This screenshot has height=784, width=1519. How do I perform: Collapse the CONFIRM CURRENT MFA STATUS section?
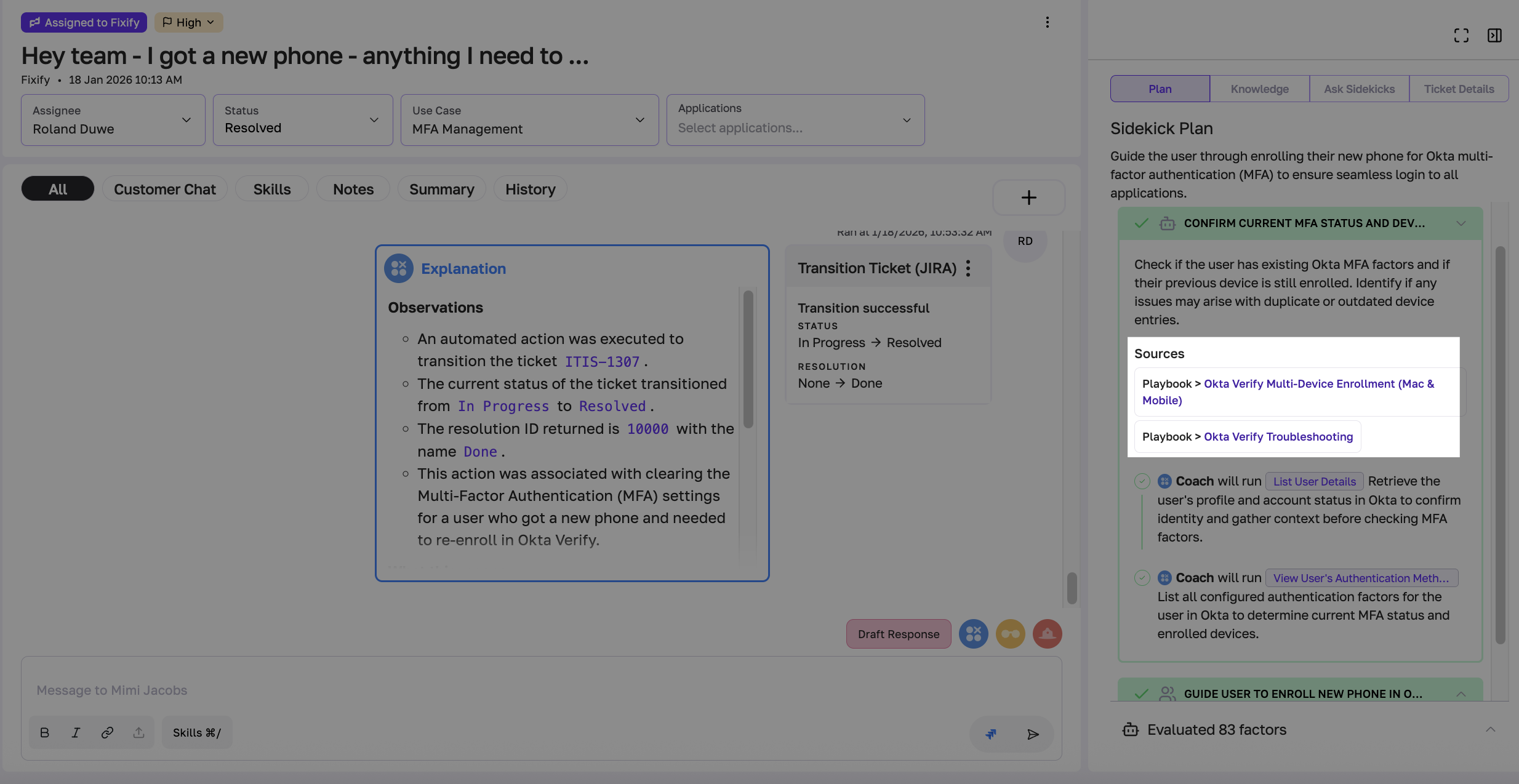pyautogui.click(x=1462, y=223)
